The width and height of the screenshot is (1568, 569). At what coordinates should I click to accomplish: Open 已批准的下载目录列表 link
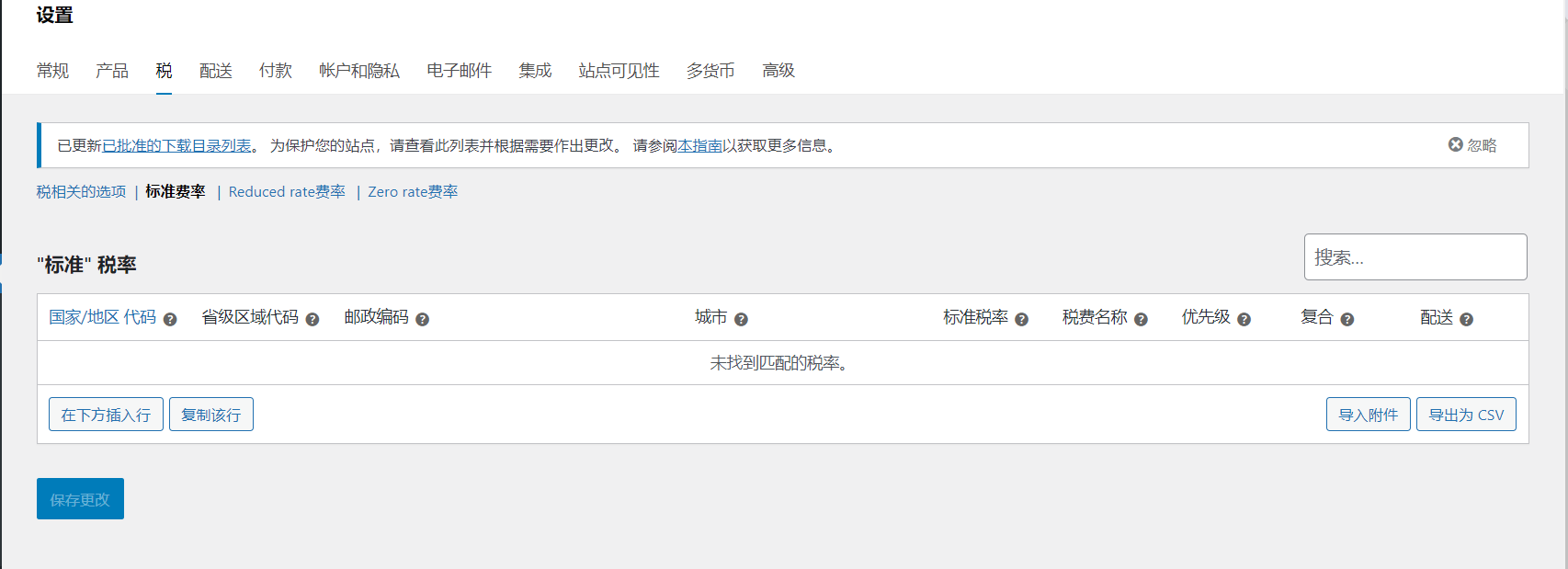(x=176, y=146)
